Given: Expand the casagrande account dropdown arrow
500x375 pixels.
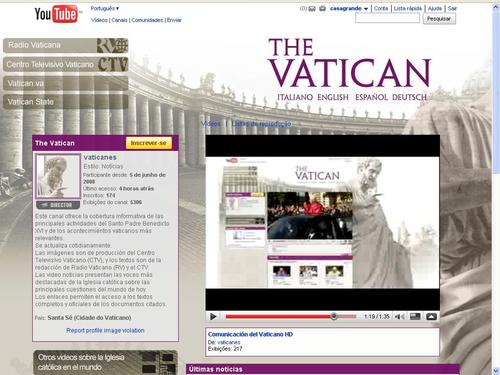Looking at the screenshot, I should pos(366,9).
